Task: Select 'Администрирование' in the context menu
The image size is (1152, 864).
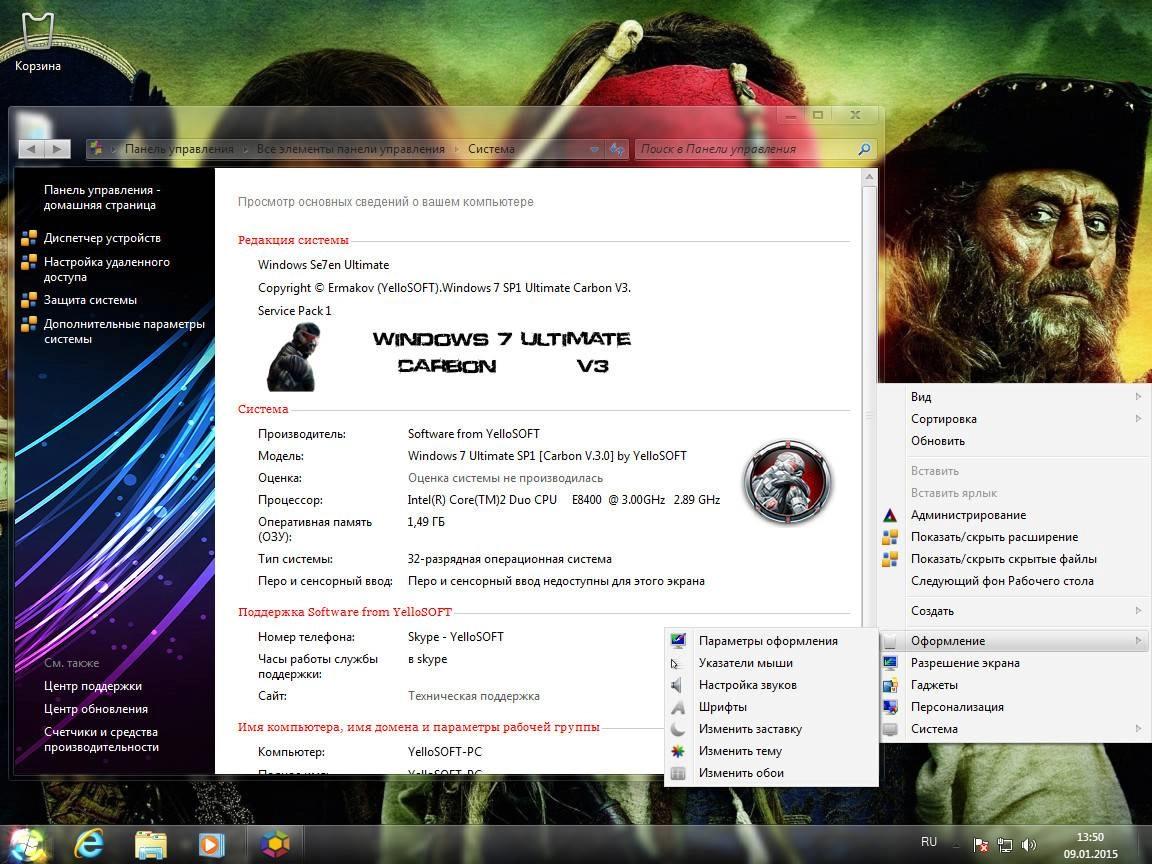Action: pos(1014,515)
